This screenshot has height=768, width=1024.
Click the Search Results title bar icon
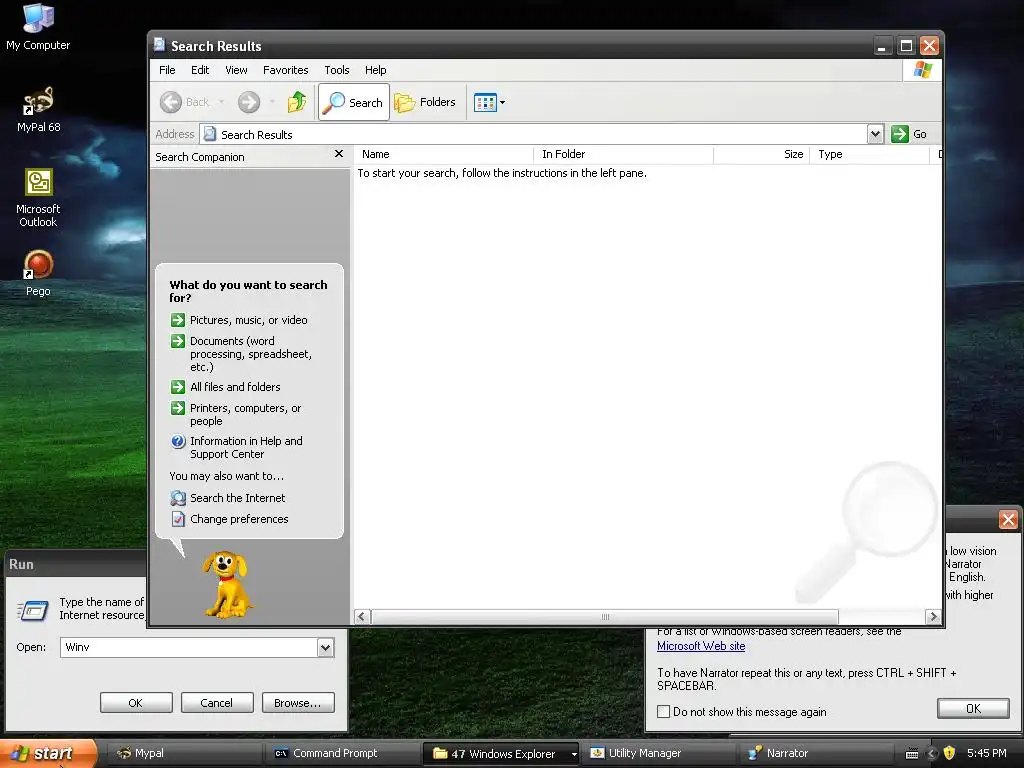[x=159, y=45]
